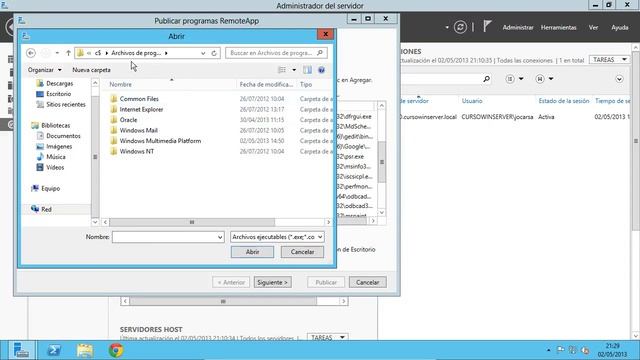Open TAREAS dropdown in Servidores Host

pos(327,338)
